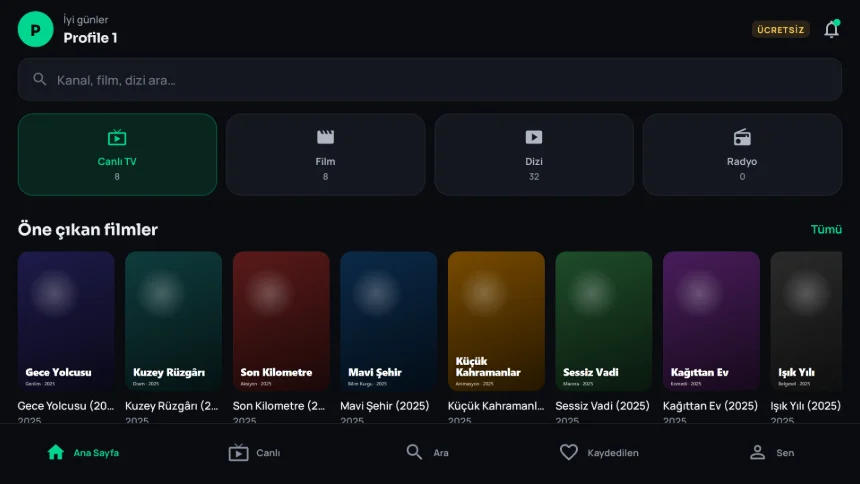
Task: Click the 'Sessiz Vadi (2025)' title text
Action: click(602, 406)
